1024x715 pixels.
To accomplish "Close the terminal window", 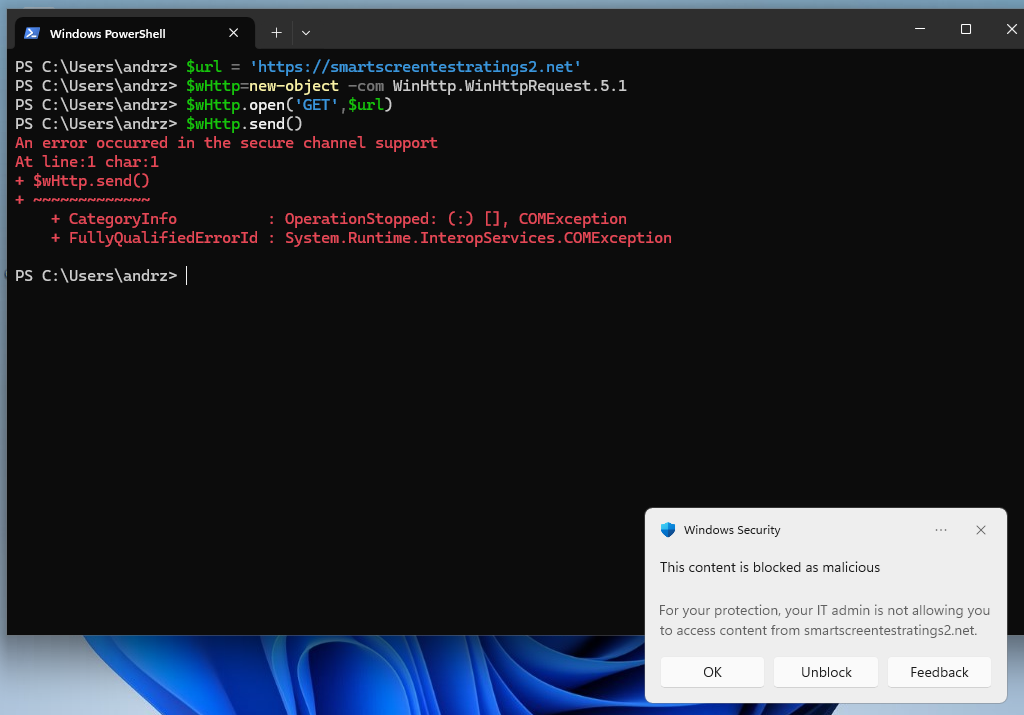I will pyautogui.click(x=1011, y=29).
